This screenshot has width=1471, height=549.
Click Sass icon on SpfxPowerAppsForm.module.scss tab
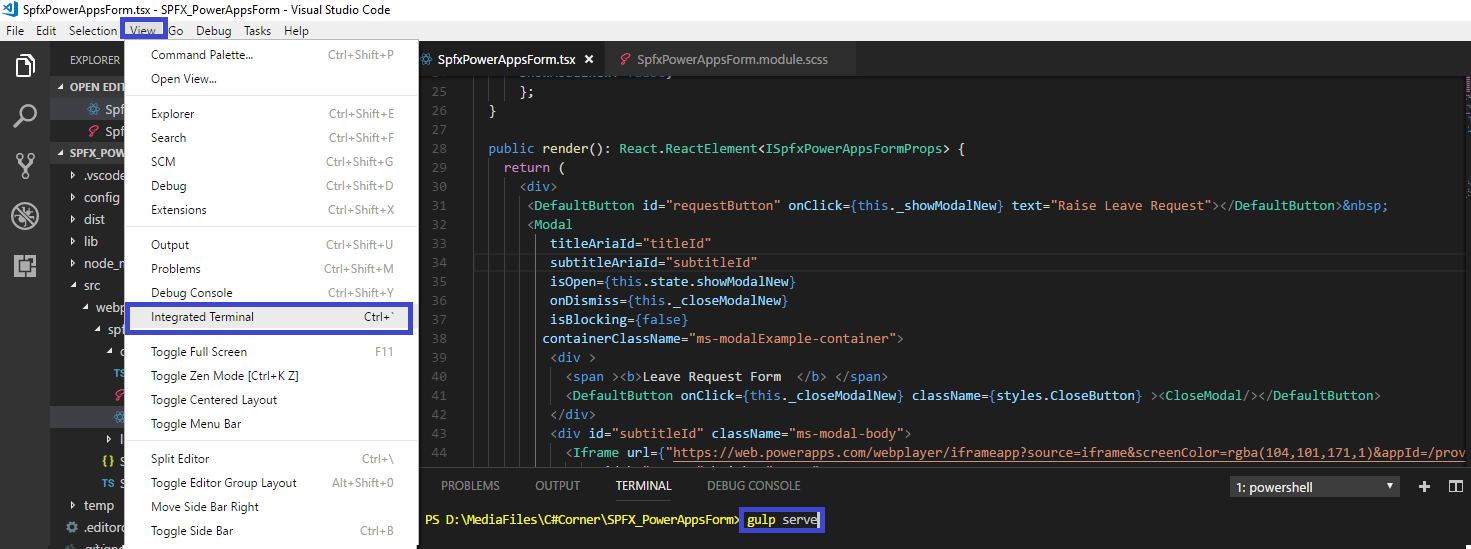(x=625, y=60)
